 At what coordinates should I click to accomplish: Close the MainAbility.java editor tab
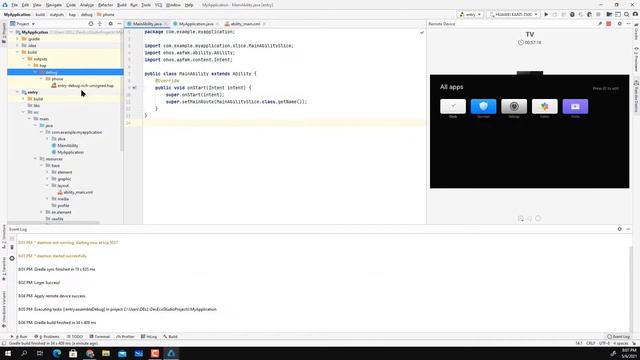tap(166, 24)
